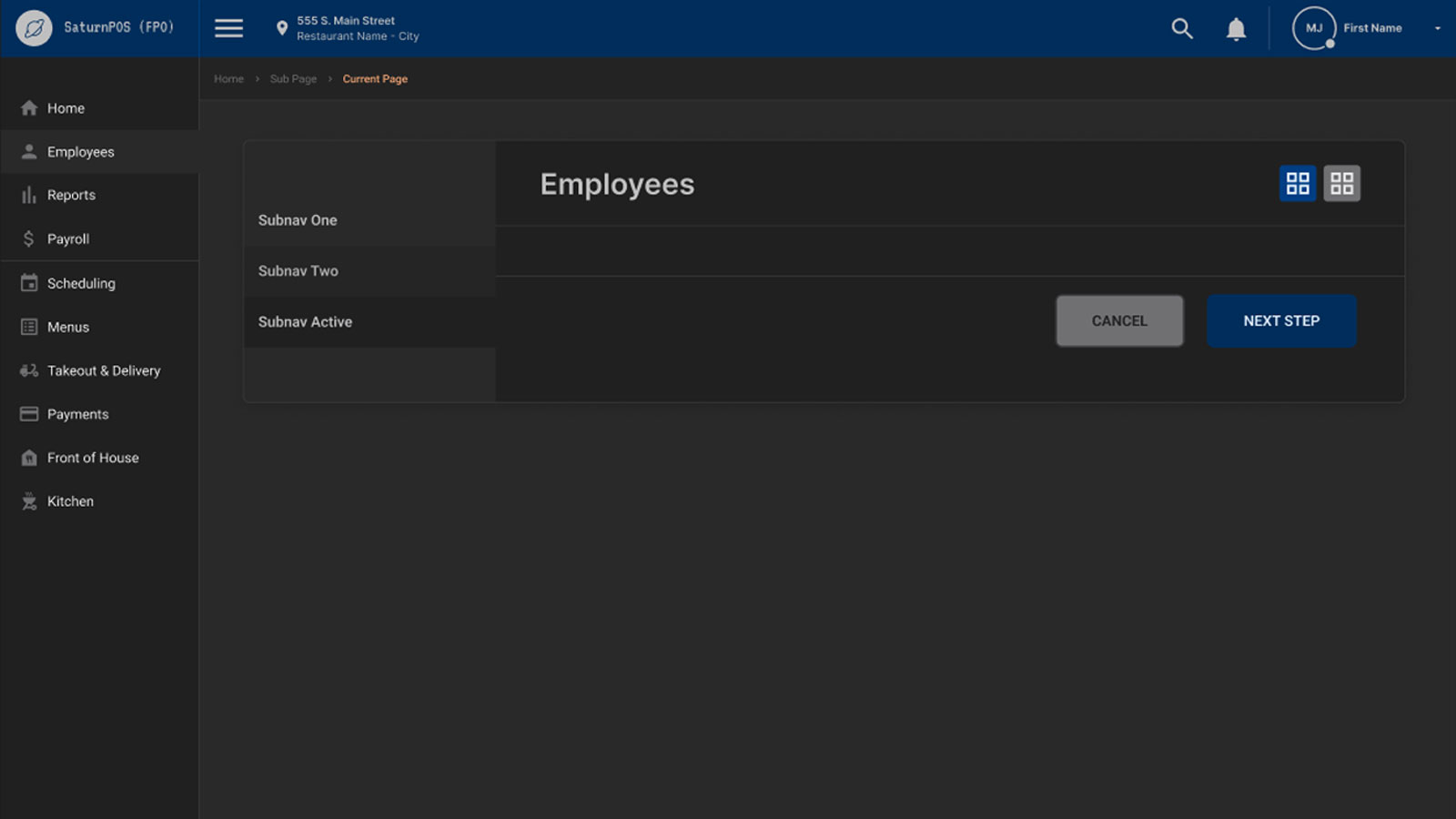Open search with the magnifier icon
1456x819 pixels.
tap(1182, 28)
